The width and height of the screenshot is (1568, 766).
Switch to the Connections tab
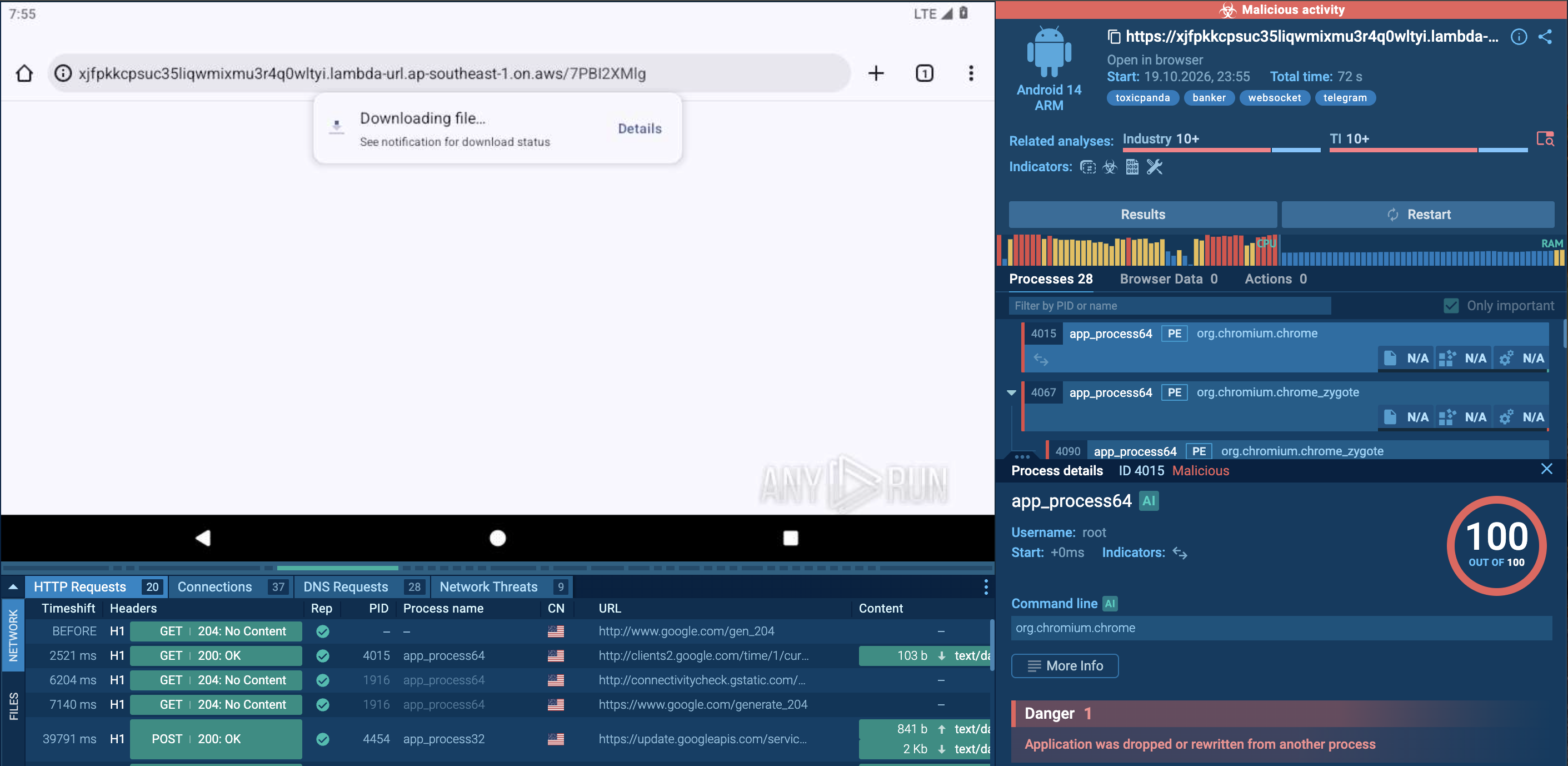(230, 587)
